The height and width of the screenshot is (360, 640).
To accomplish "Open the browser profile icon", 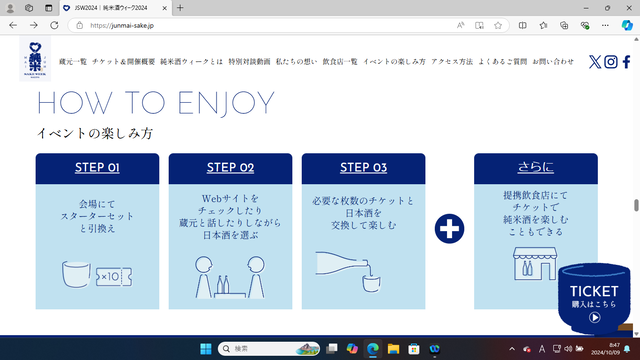I will click(x=10, y=8).
